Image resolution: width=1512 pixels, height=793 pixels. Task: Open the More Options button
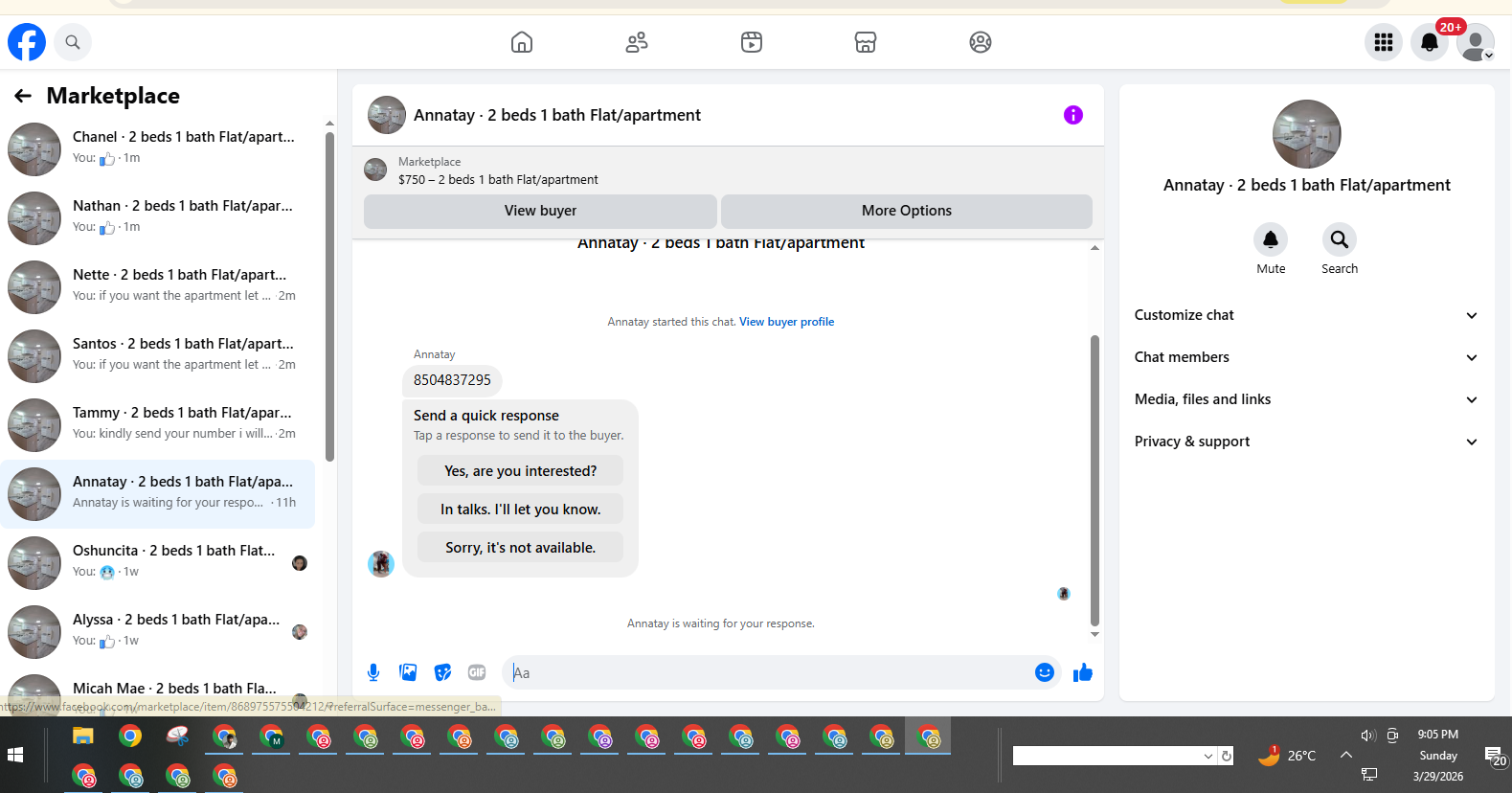(907, 211)
